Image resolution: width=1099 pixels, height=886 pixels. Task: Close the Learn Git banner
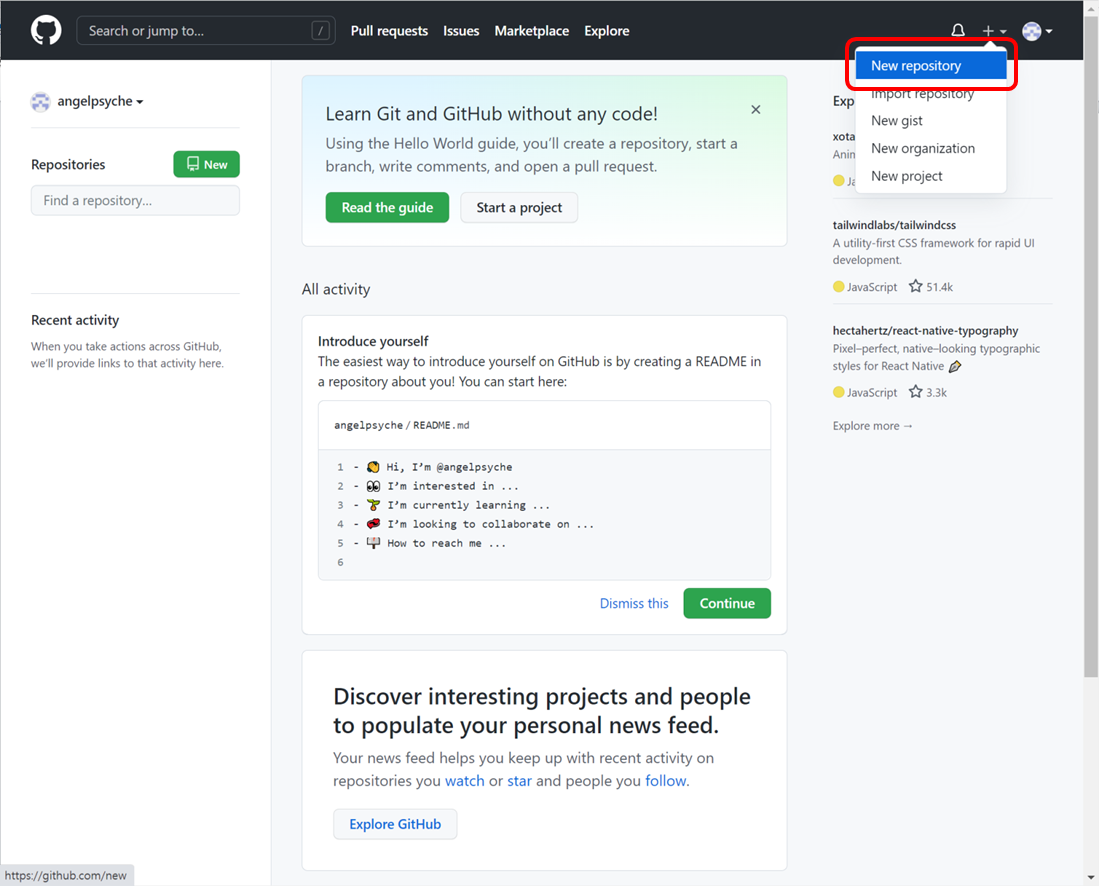(x=756, y=109)
